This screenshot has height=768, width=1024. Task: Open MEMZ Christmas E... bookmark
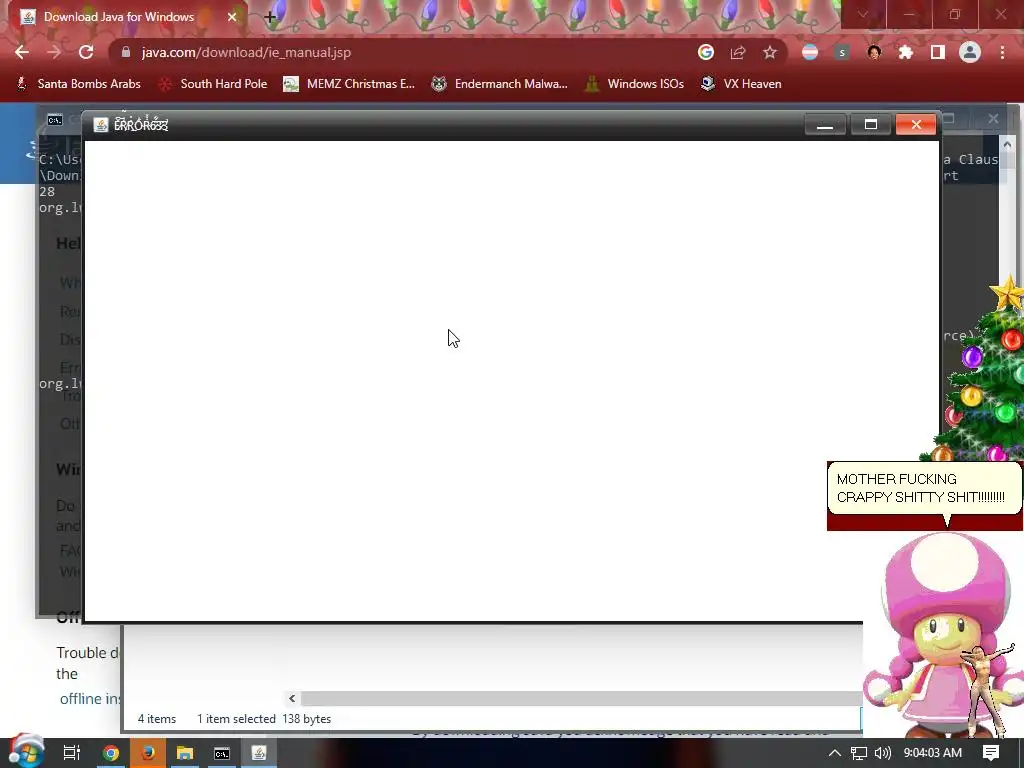coord(349,84)
